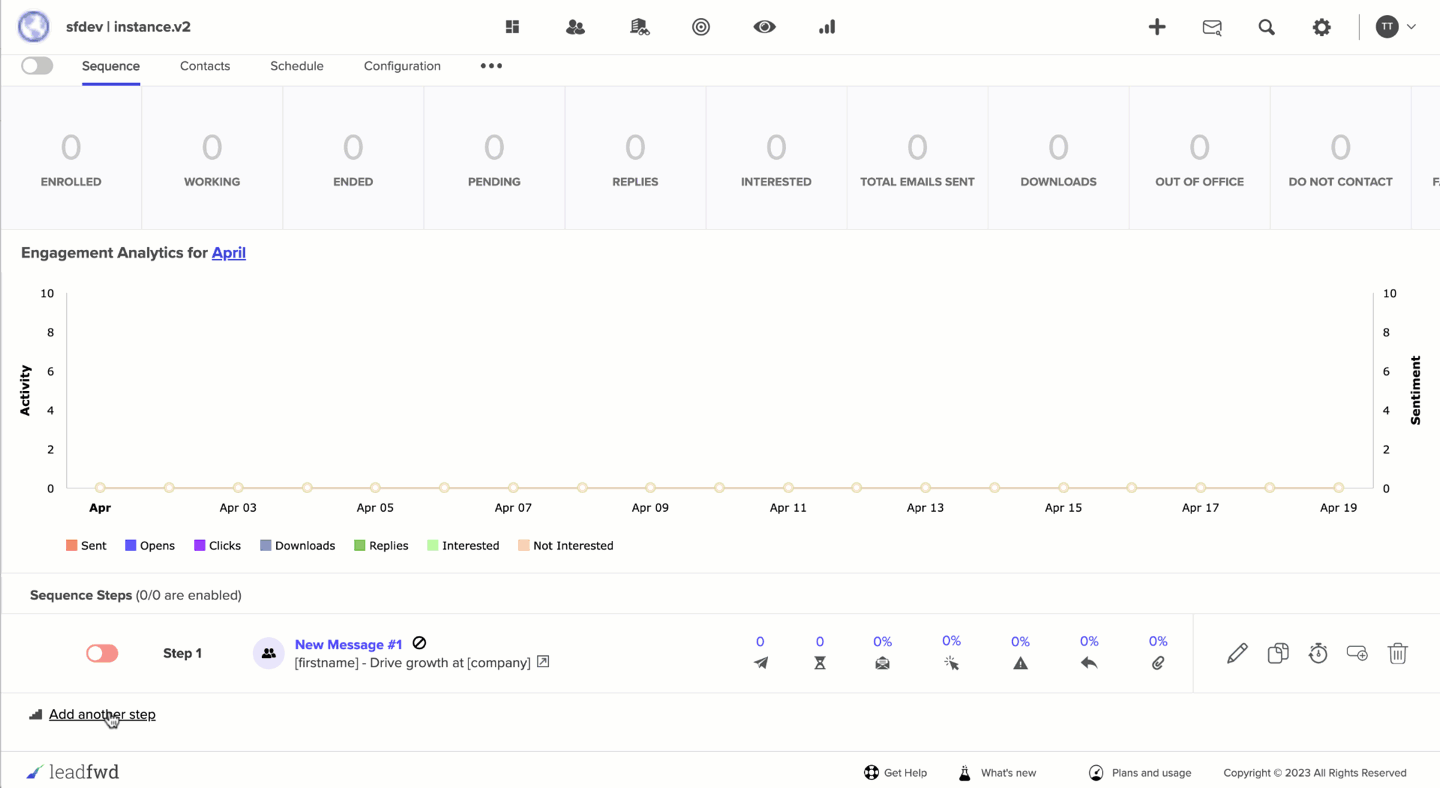Delete Step 1 using the trash icon
The width and height of the screenshot is (1440, 788).
(1397, 653)
